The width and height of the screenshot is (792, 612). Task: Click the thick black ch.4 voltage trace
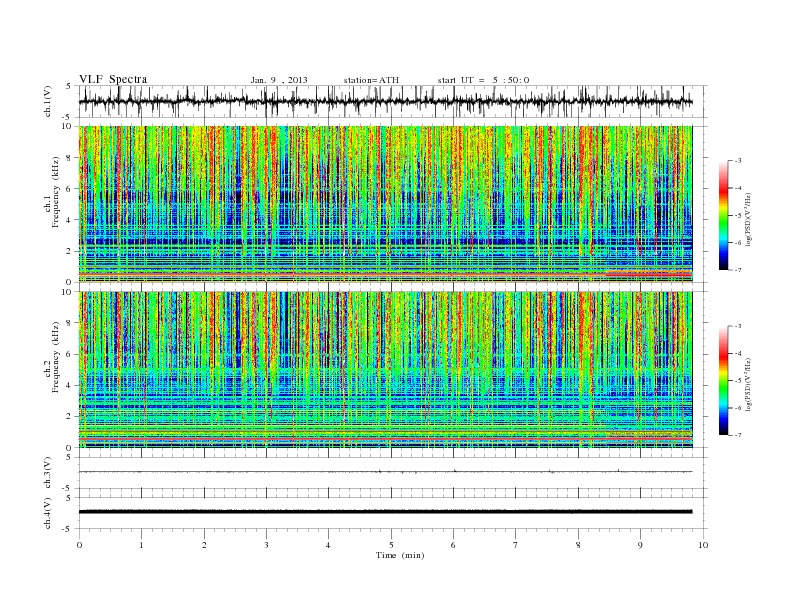click(385, 512)
